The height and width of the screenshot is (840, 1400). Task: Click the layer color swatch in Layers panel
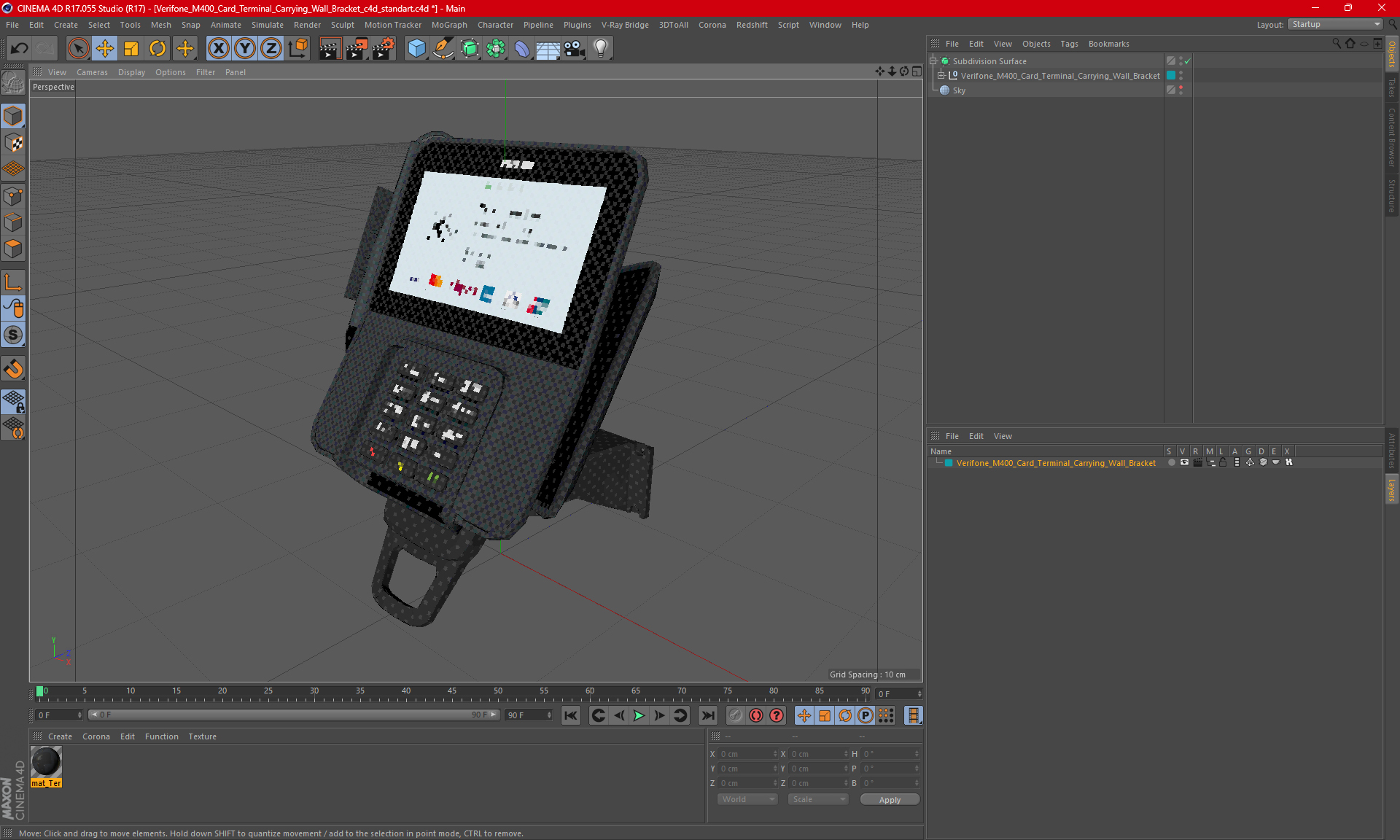pos(949,463)
